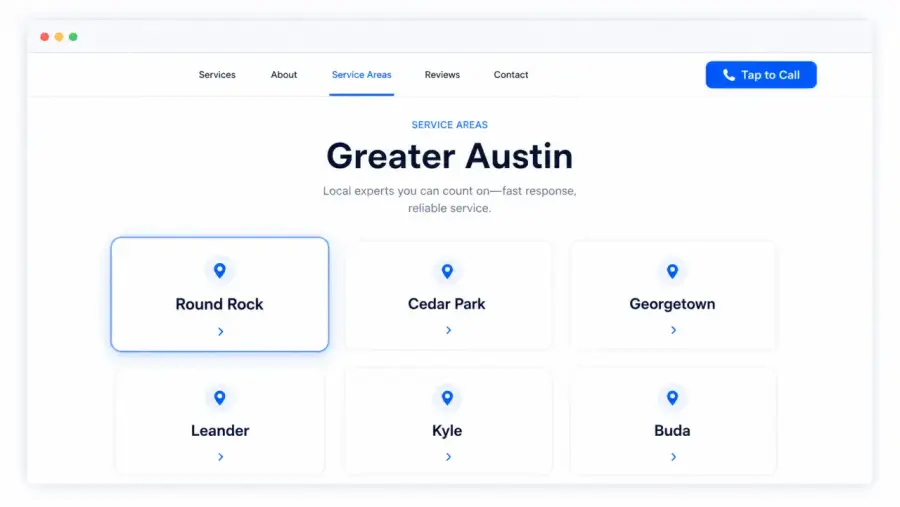The height and width of the screenshot is (507, 900).
Task: Click the red close window dot
Action: [x=44, y=37]
